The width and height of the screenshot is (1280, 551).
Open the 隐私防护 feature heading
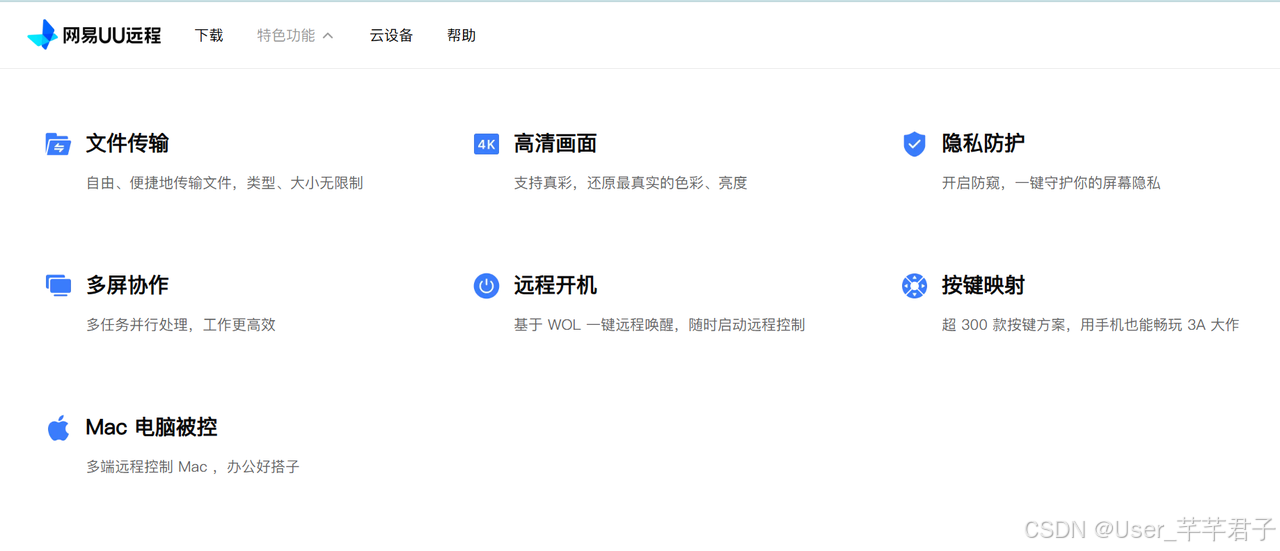(983, 144)
